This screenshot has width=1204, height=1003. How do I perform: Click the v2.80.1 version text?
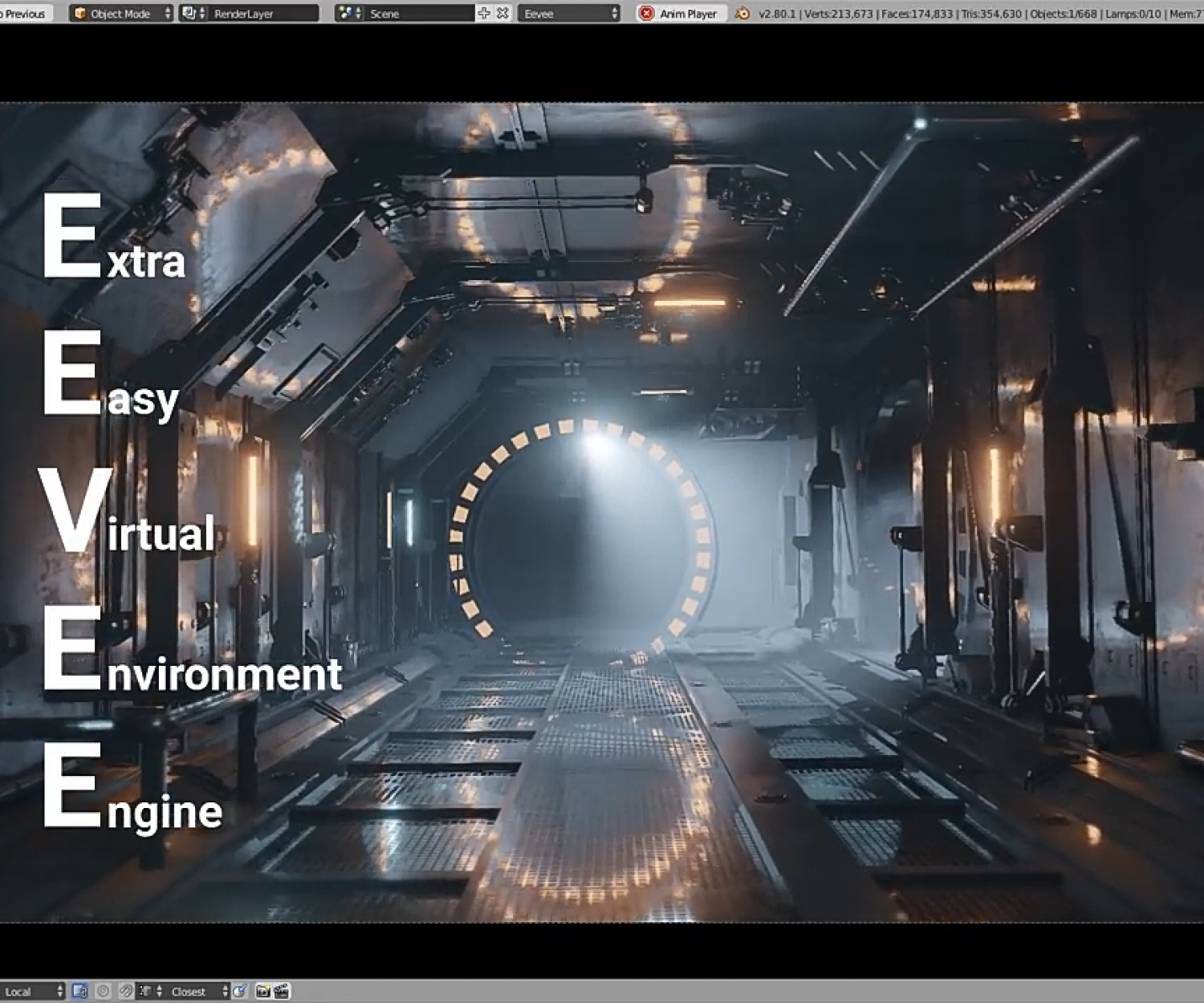[x=776, y=14]
